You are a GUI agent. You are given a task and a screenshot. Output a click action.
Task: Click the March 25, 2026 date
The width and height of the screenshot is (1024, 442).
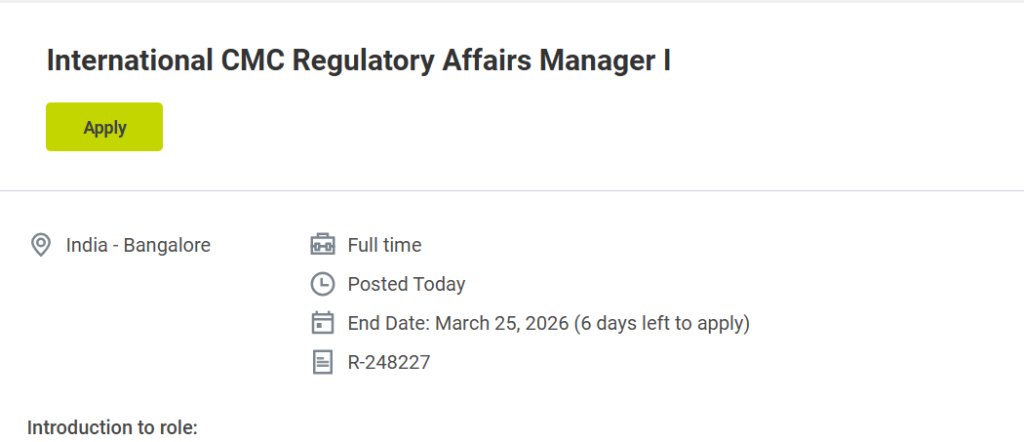click(x=501, y=323)
